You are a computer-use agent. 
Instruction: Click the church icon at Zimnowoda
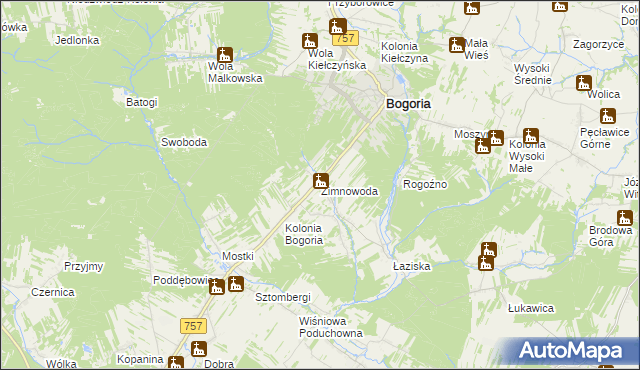321,181
